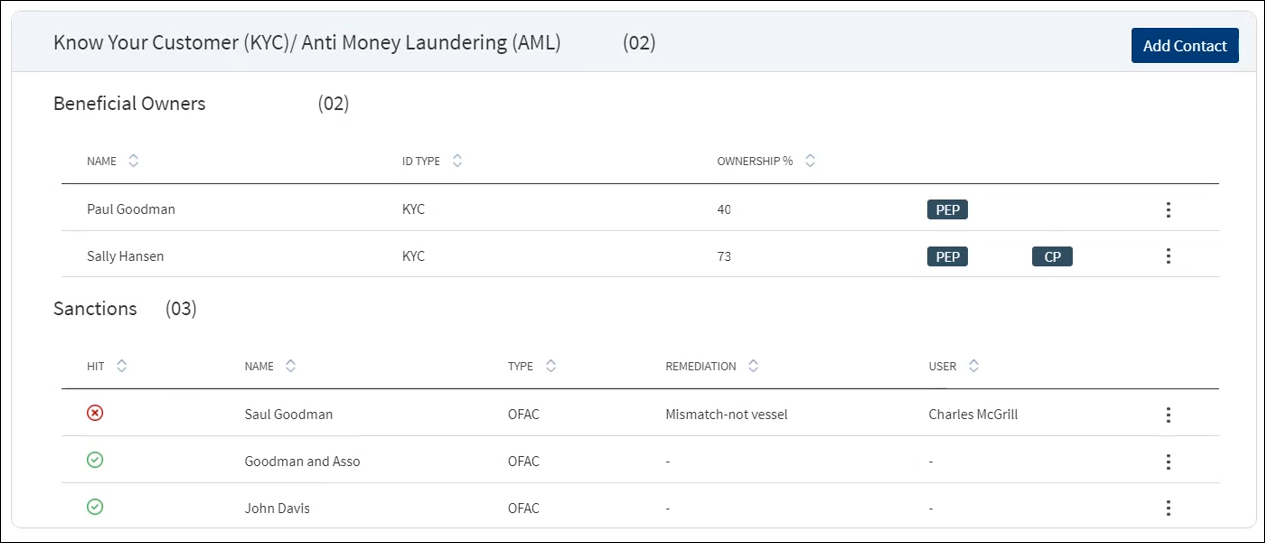This screenshot has width=1265, height=543.
Task: Sort by the Ownership % column
Action: [x=810, y=161]
